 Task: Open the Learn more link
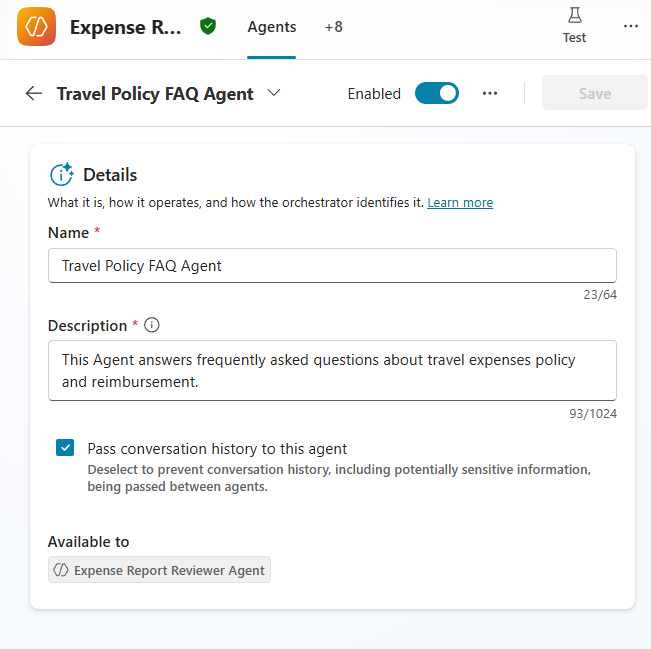point(460,203)
